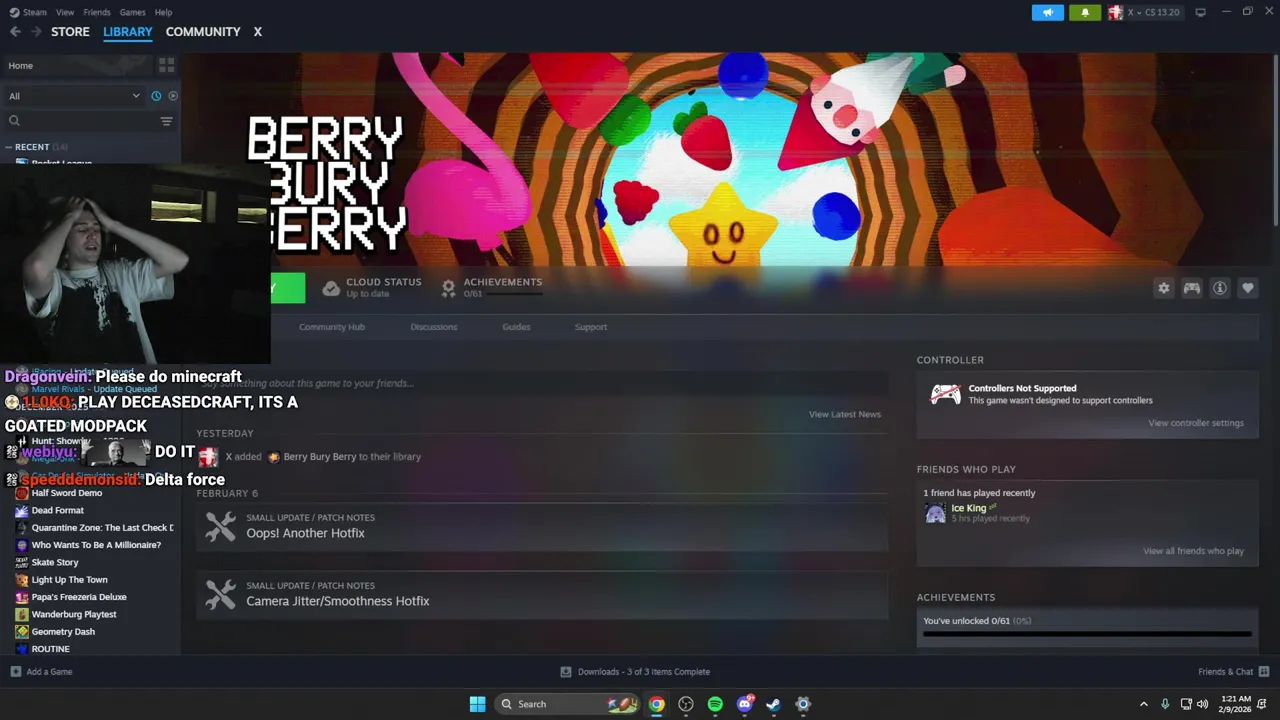Viewport: 1280px width, 720px height.
Task: Click the achievements gear icon
Action: [448, 288]
